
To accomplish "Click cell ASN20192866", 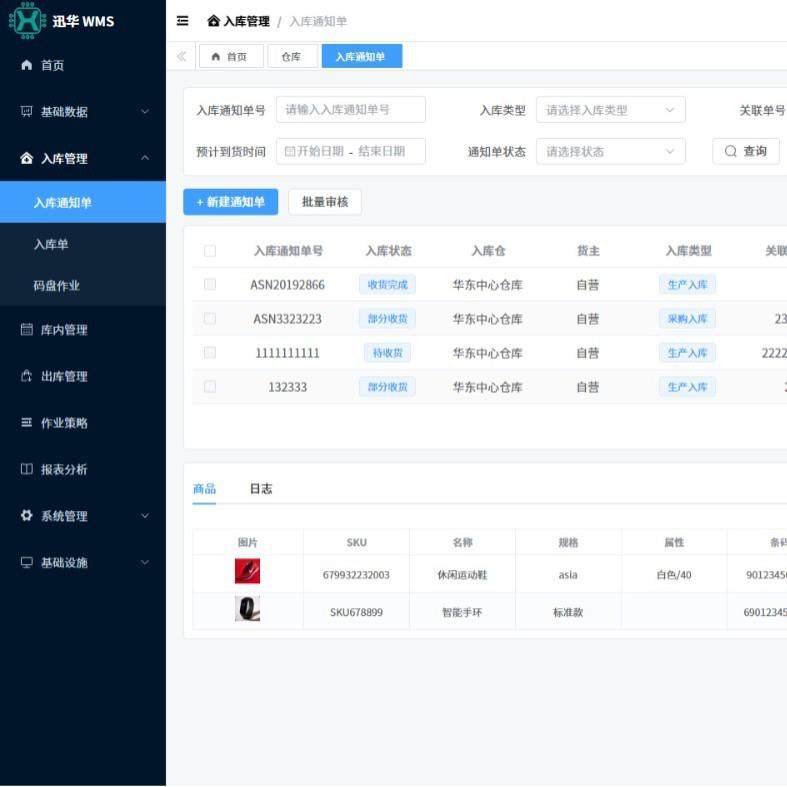I will 288,285.
